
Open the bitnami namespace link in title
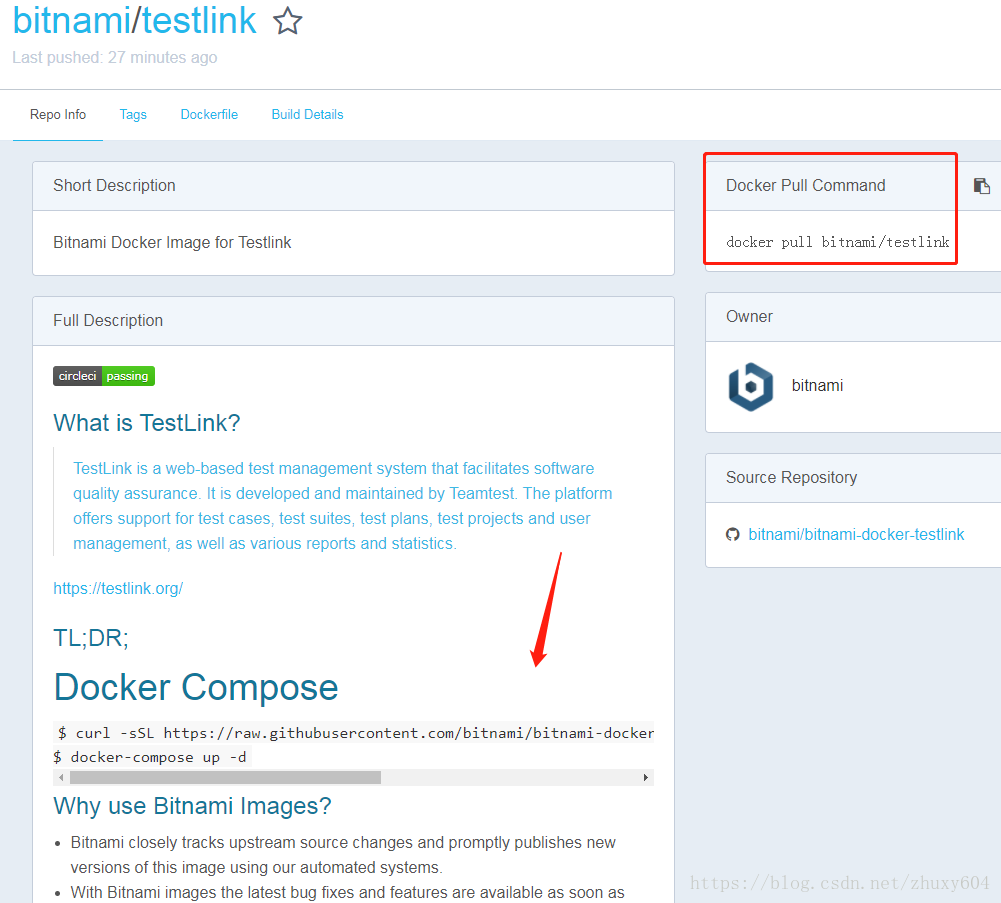[72, 20]
